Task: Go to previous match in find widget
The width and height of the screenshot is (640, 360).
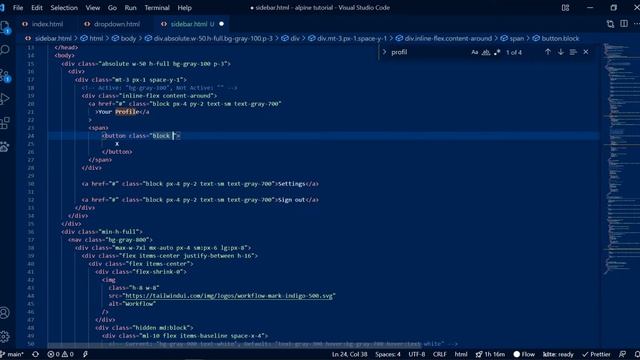Action: point(548,52)
